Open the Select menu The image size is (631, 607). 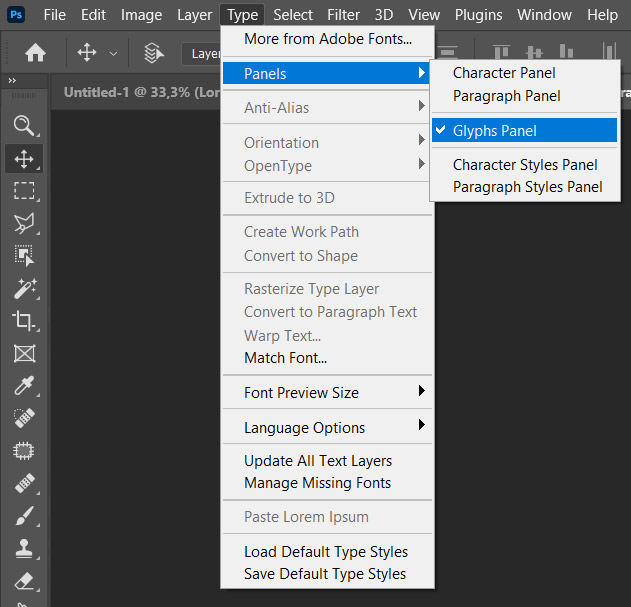[293, 15]
